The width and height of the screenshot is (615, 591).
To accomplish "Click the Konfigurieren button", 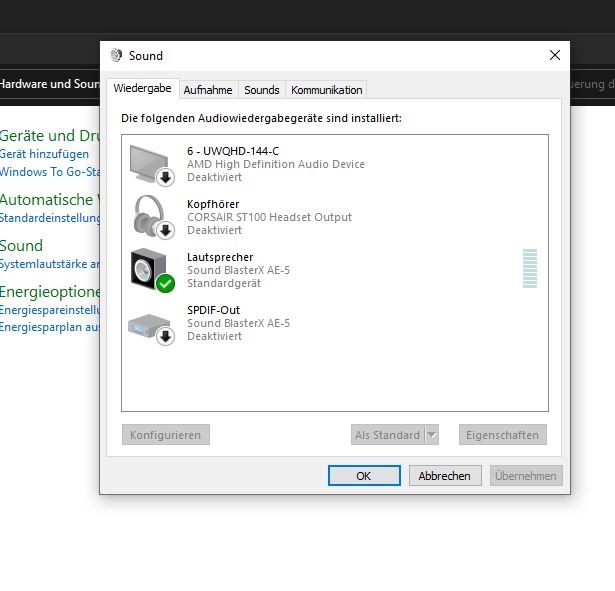I will (166, 435).
